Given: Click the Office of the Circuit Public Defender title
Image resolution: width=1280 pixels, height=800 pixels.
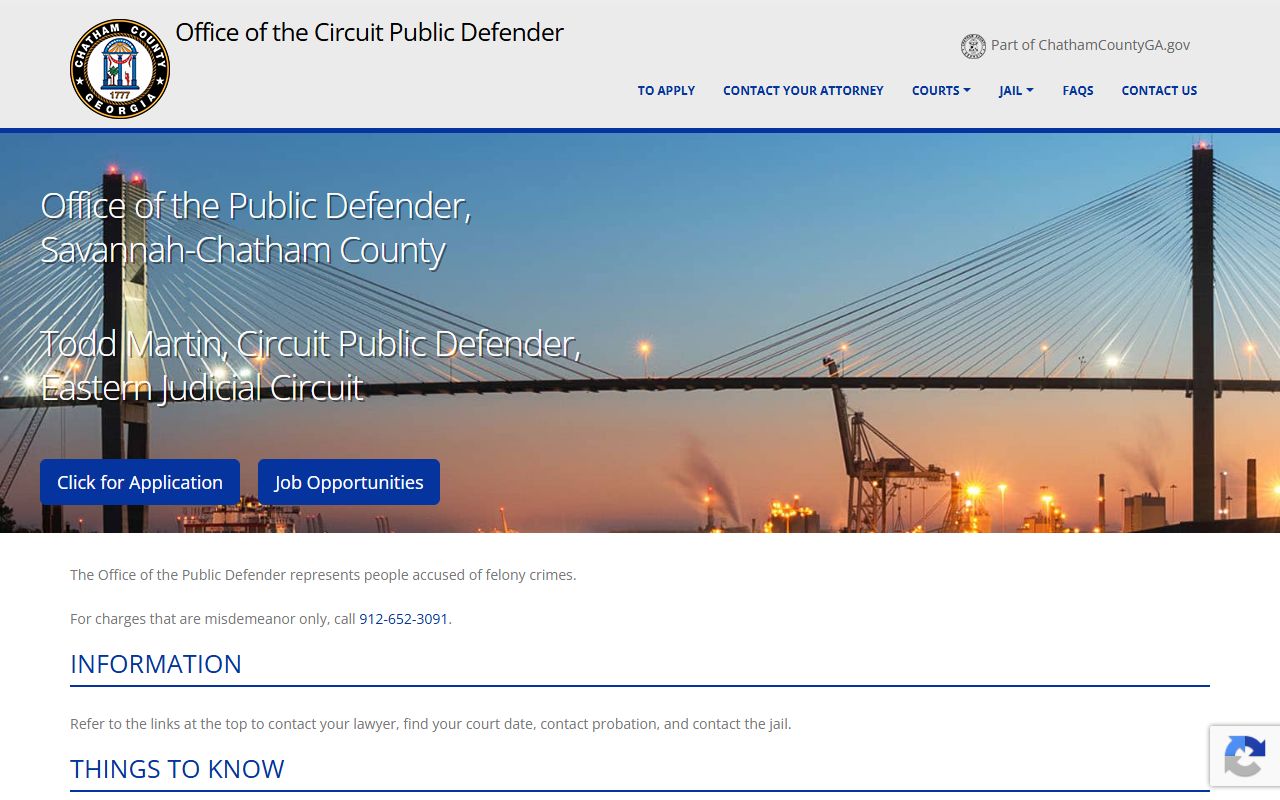Looking at the screenshot, I should pyautogui.click(x=370, y=32).
